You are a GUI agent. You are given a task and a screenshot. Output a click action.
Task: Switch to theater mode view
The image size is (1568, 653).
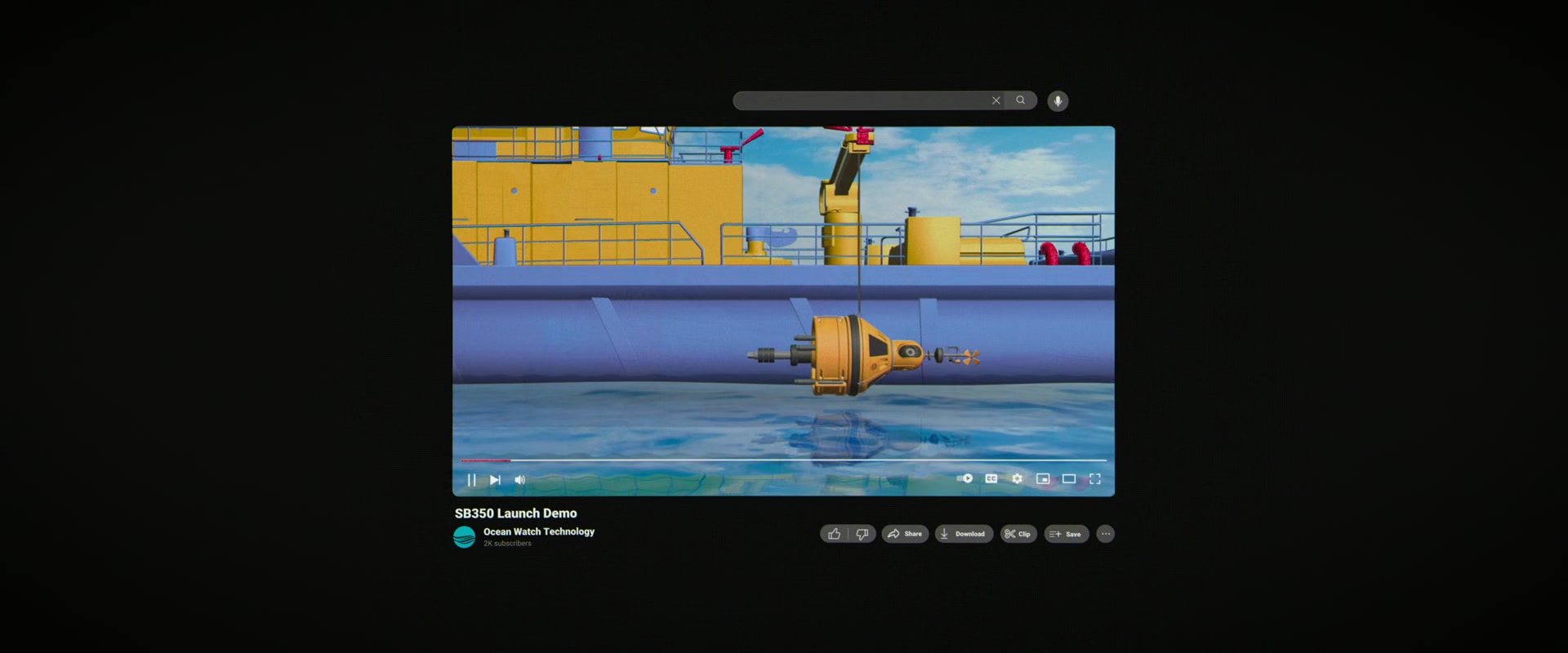[1068, 478]
